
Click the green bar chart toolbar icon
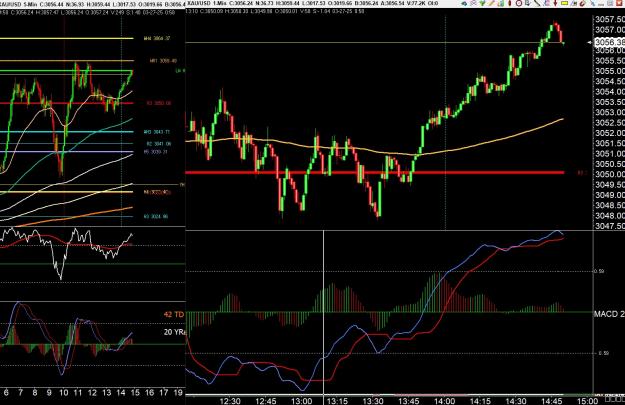click(x=501, y=3)
